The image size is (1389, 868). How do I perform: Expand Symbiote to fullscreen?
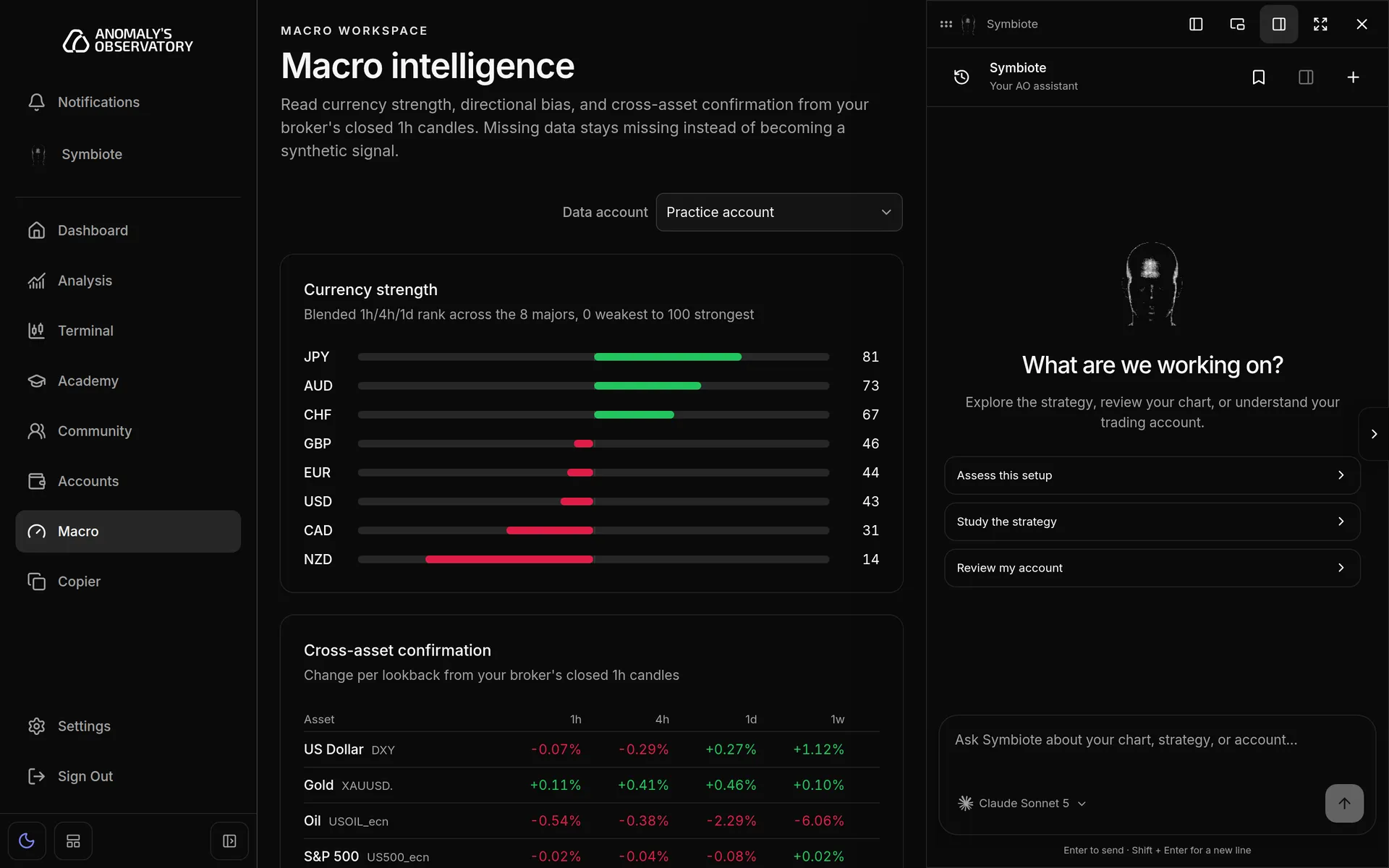pos(1320,24)
